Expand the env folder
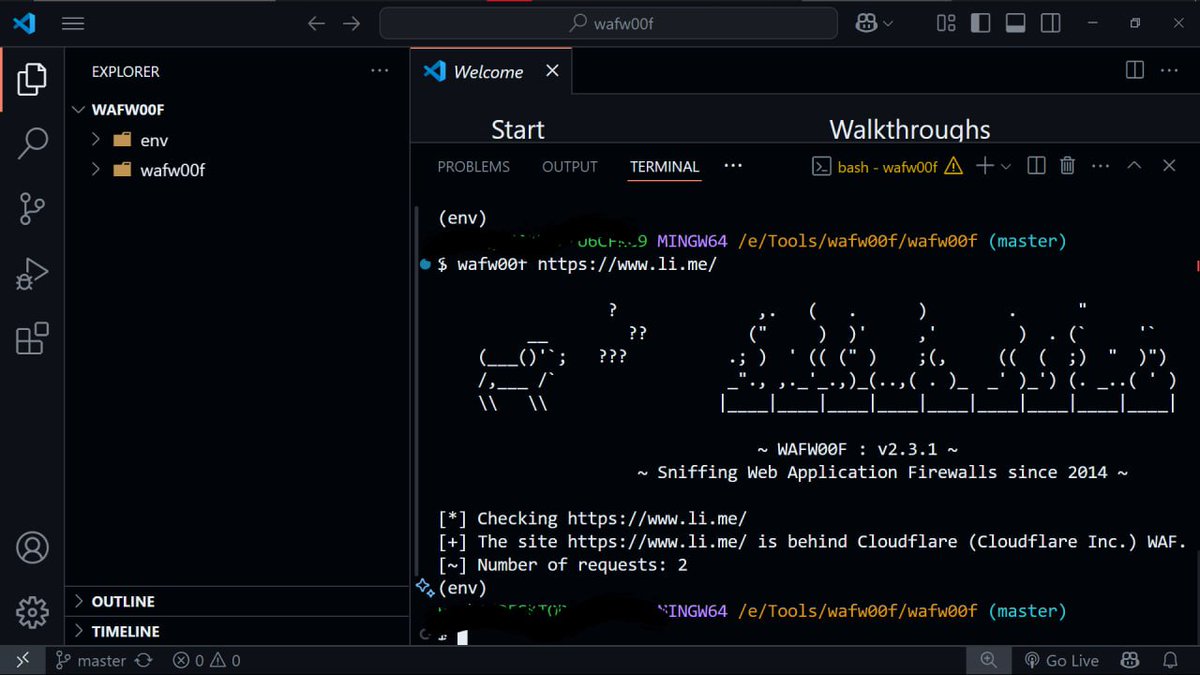 pos(96,139)
